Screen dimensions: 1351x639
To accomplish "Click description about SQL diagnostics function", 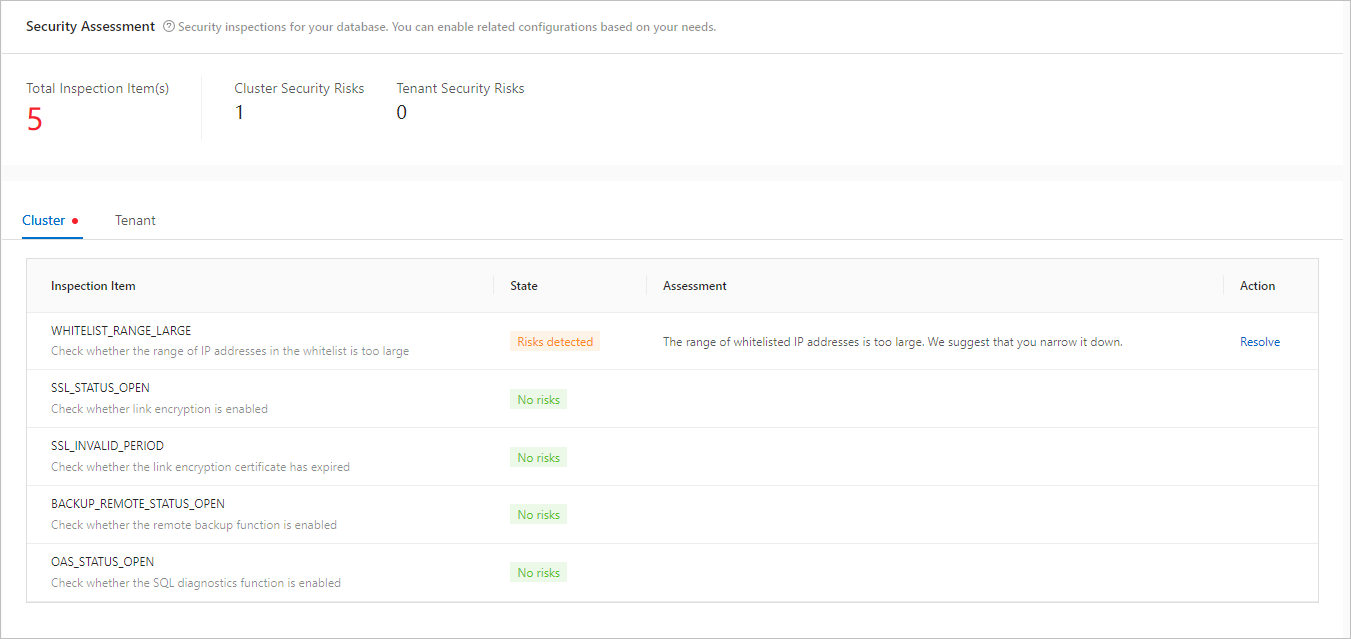I will click(x=196, y=583).
